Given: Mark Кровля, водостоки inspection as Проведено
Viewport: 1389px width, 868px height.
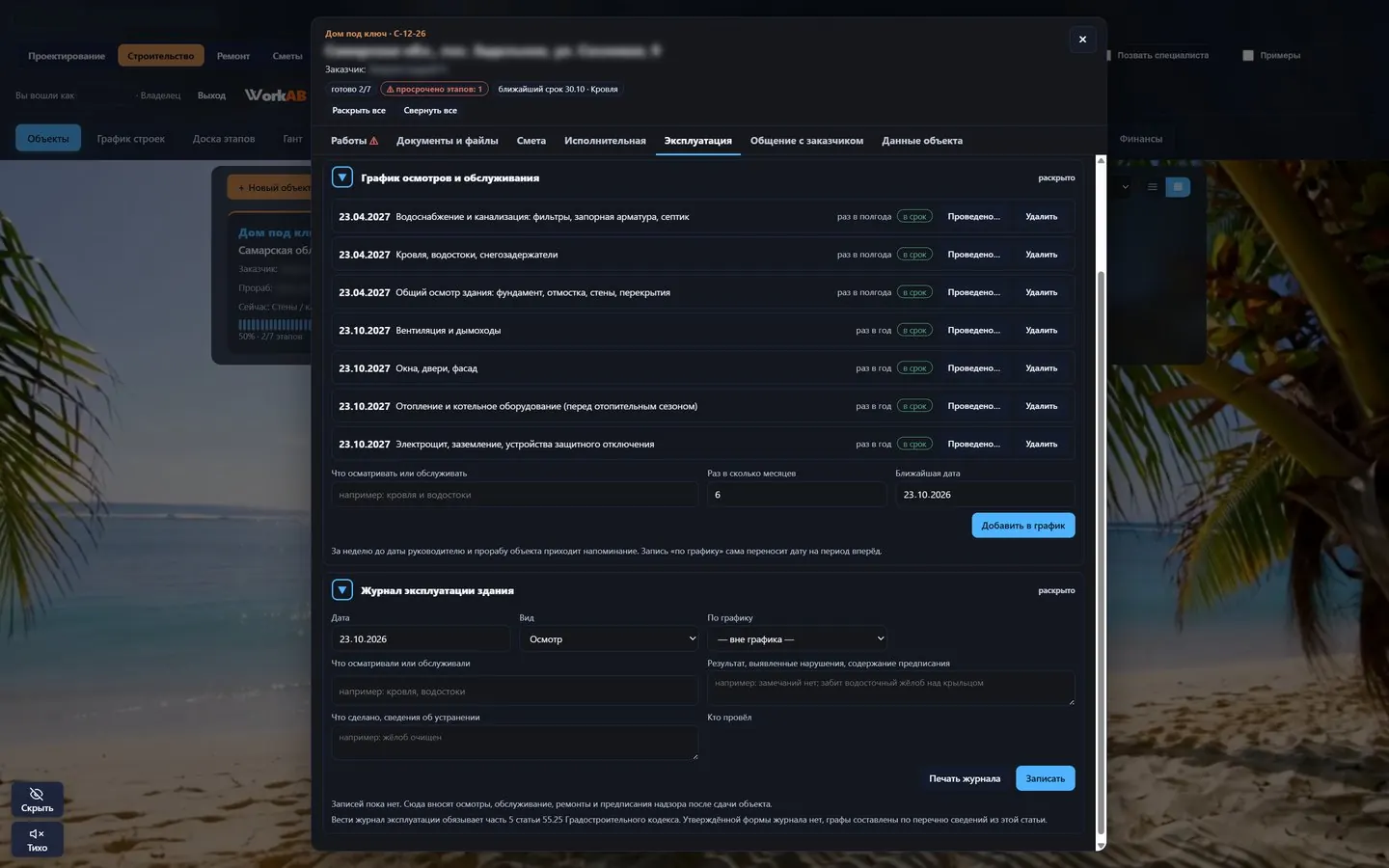Looking at the screenshot, I should pyautogui.click(x=974, y=255).
